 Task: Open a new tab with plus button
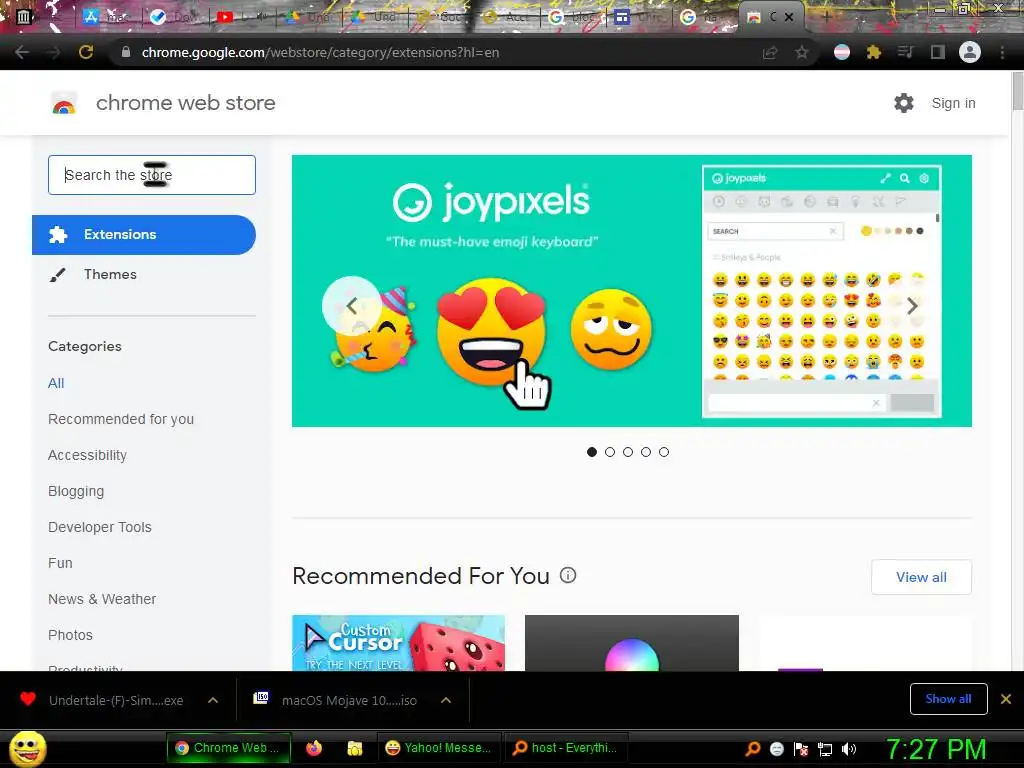click(826, 17)
